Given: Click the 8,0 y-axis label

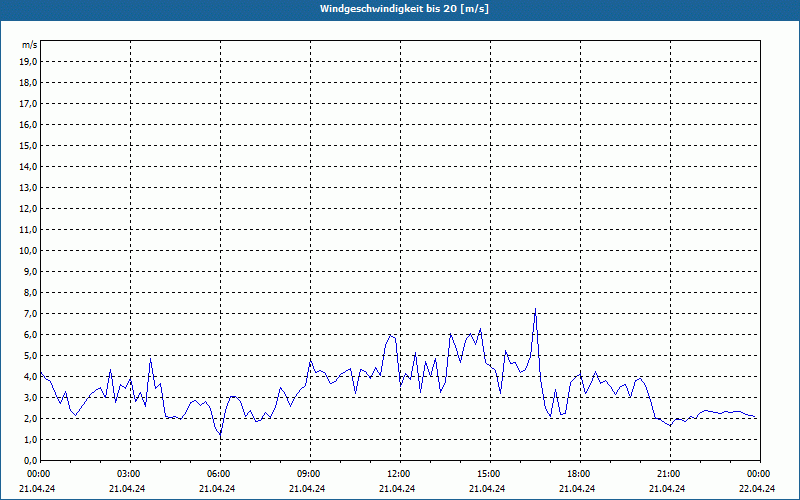Looking at the screenshot, I should click(x=30, y=293).
